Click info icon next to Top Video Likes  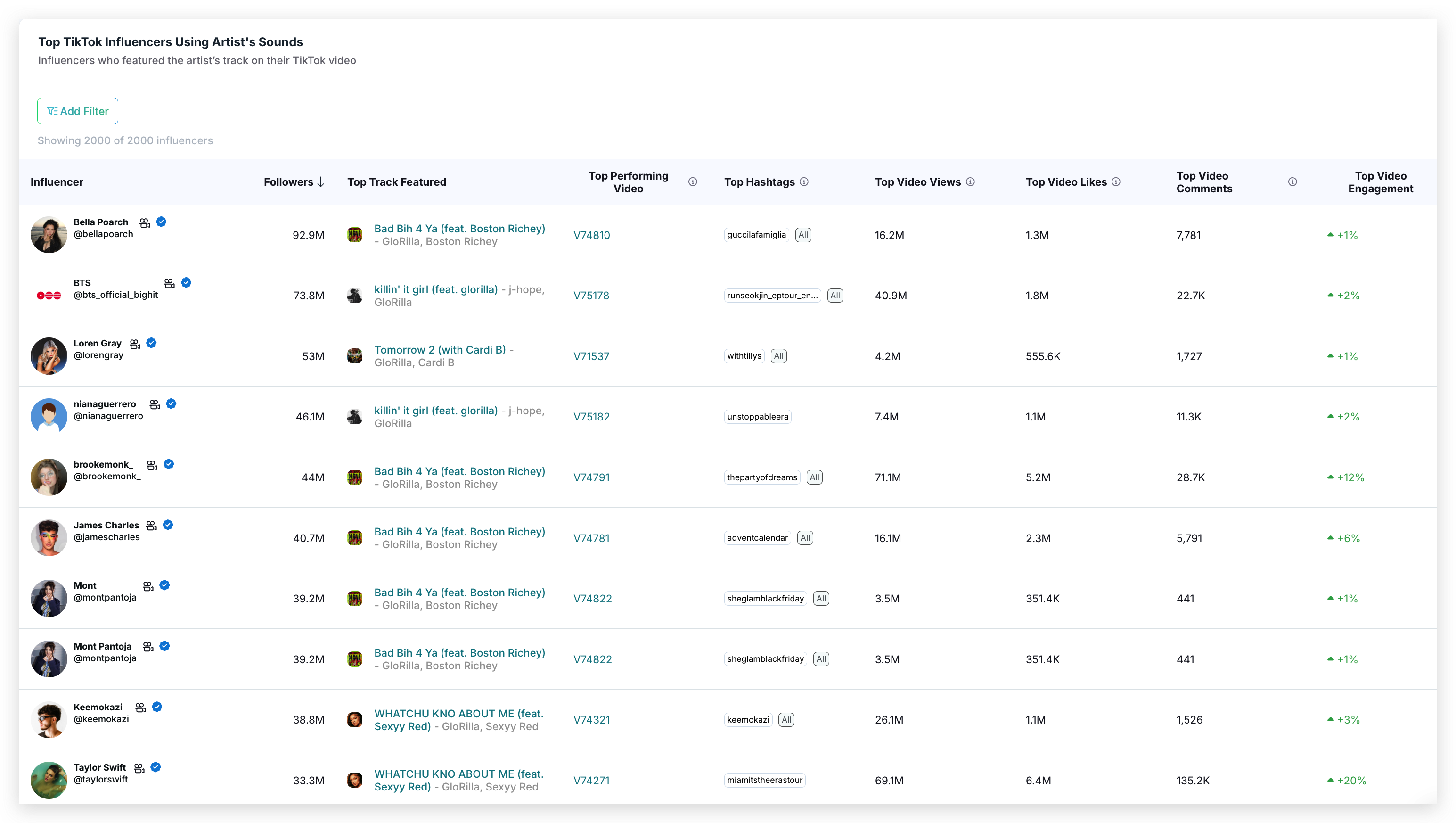[x=1116, y=181]
